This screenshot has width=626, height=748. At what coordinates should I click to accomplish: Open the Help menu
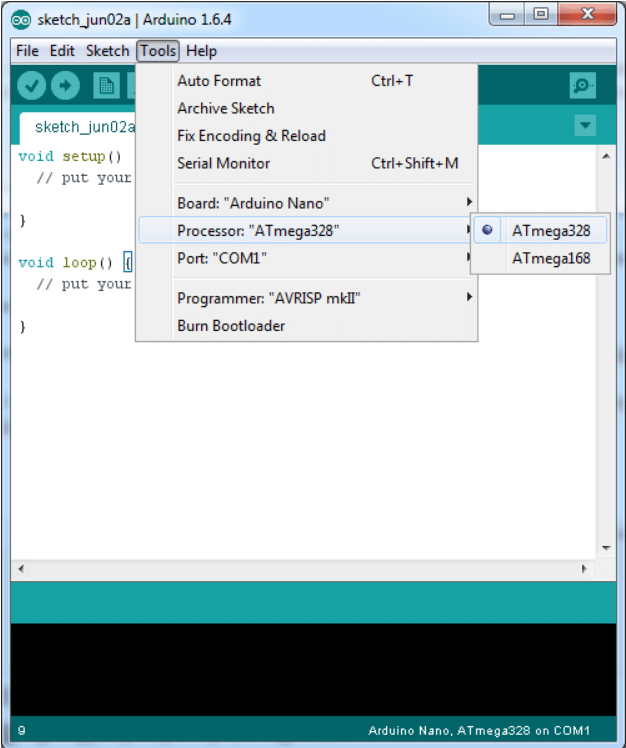(x=201, y=51)
